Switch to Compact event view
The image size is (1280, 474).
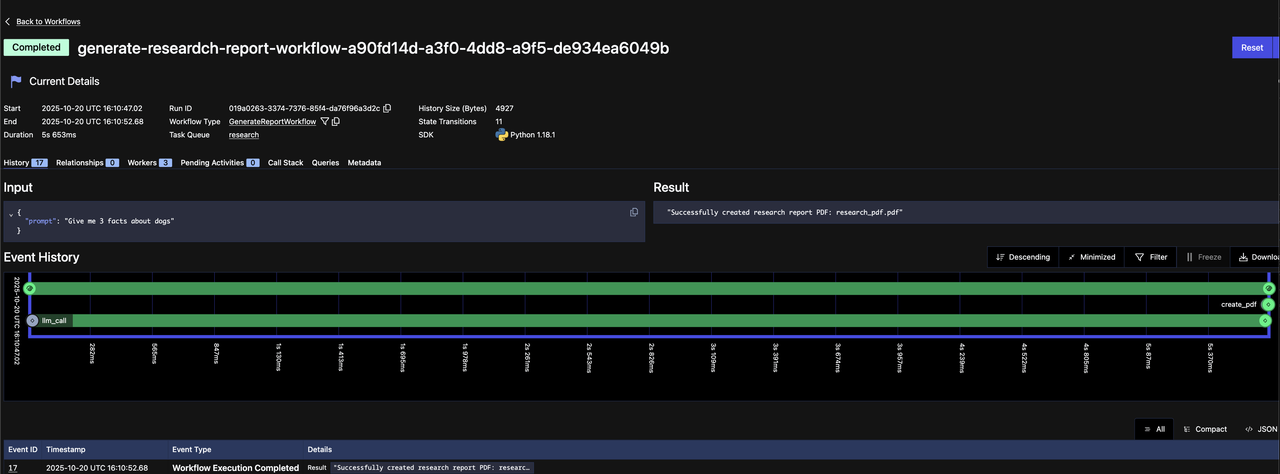1204,429
